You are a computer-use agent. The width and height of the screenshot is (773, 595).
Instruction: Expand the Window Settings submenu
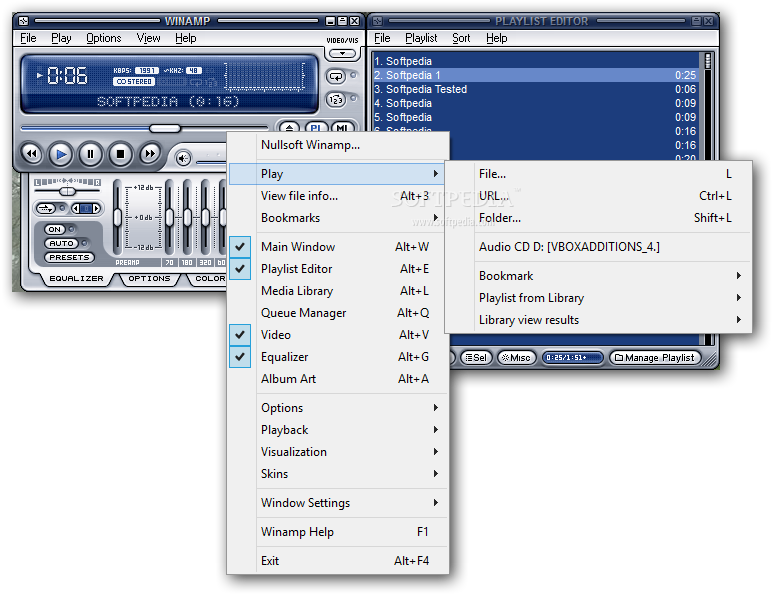tap(338, 503)
